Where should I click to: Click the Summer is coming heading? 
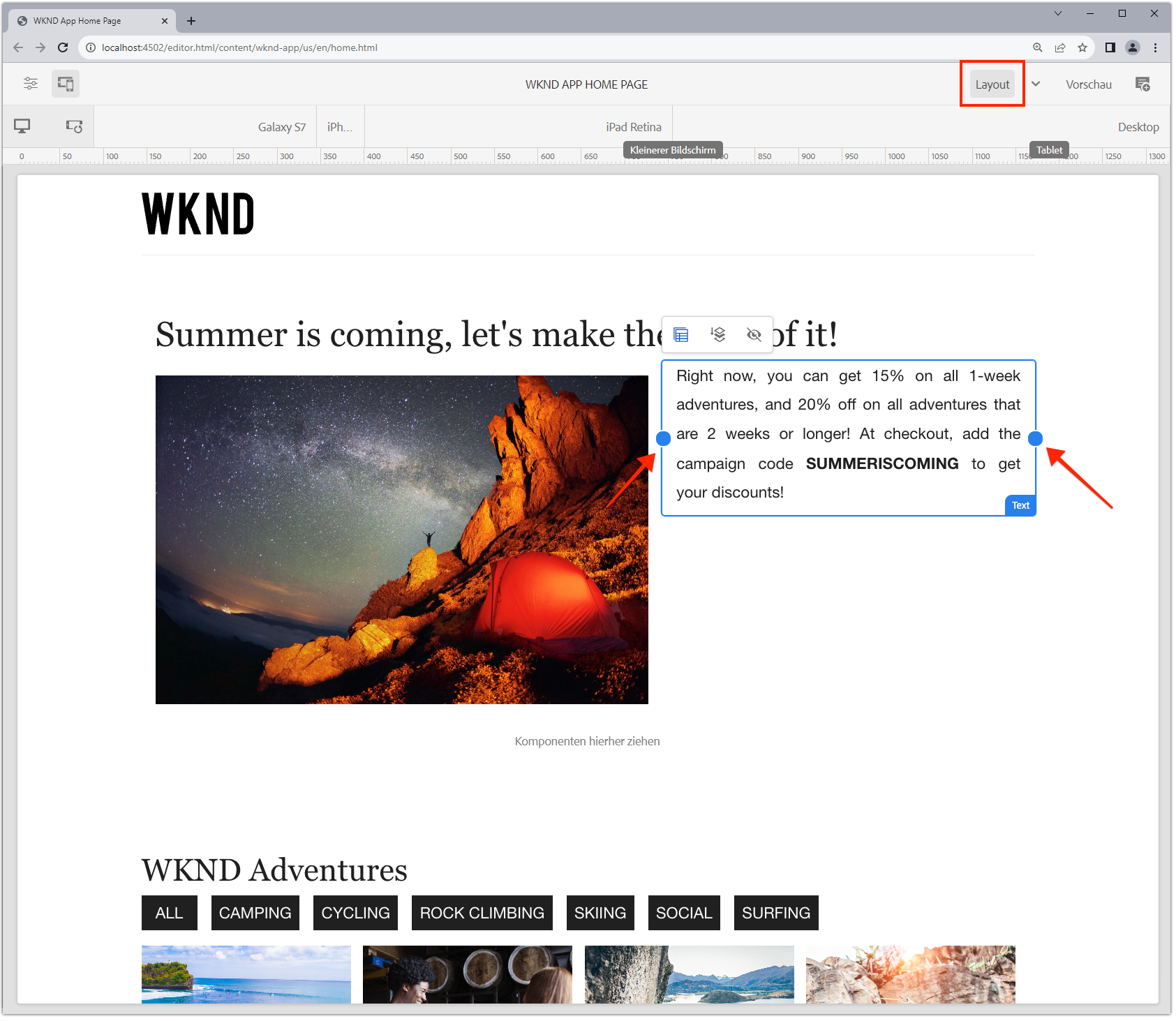pyautogui.click(x=496, y=334)
